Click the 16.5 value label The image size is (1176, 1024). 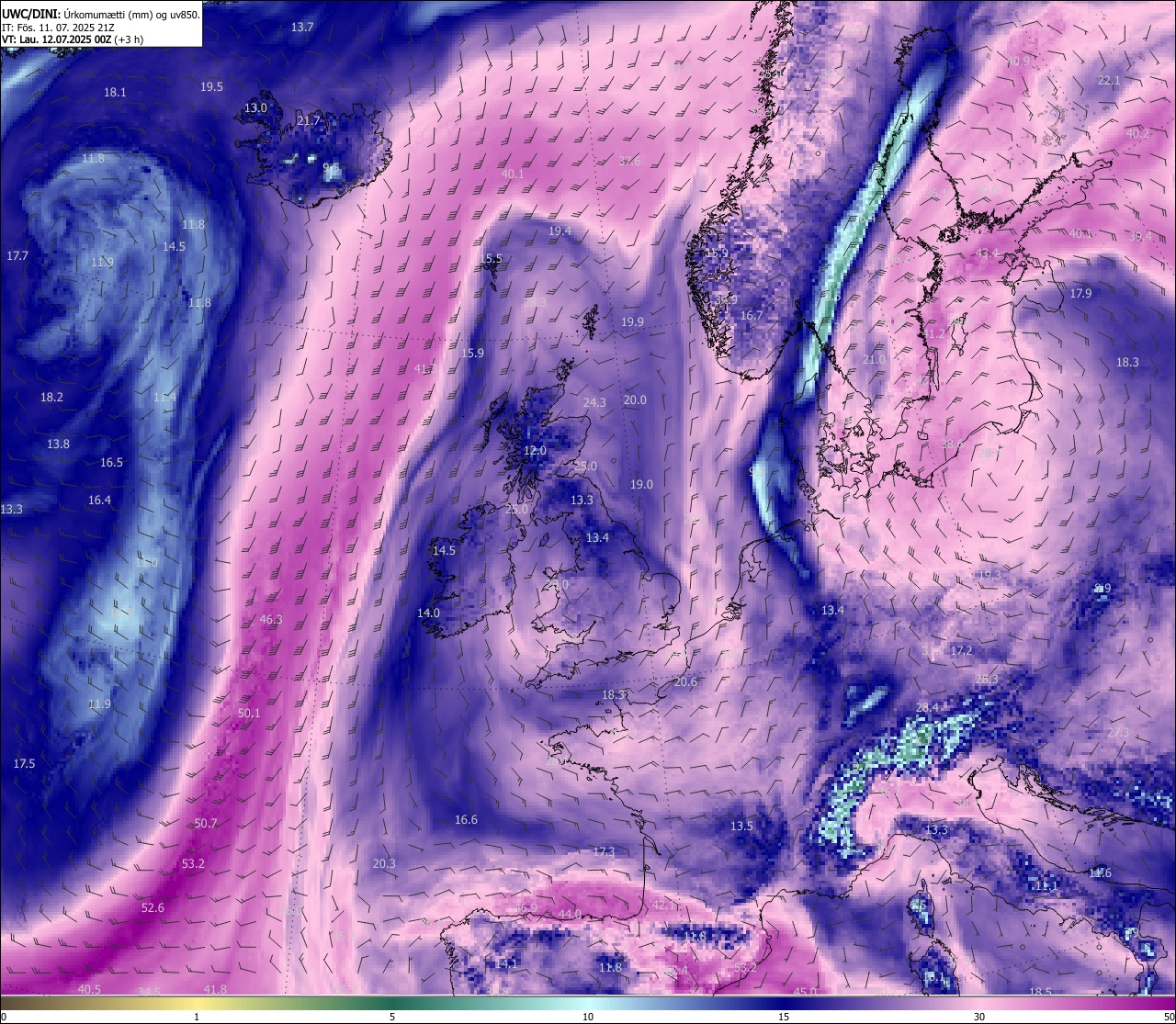[x=111, y=463]
